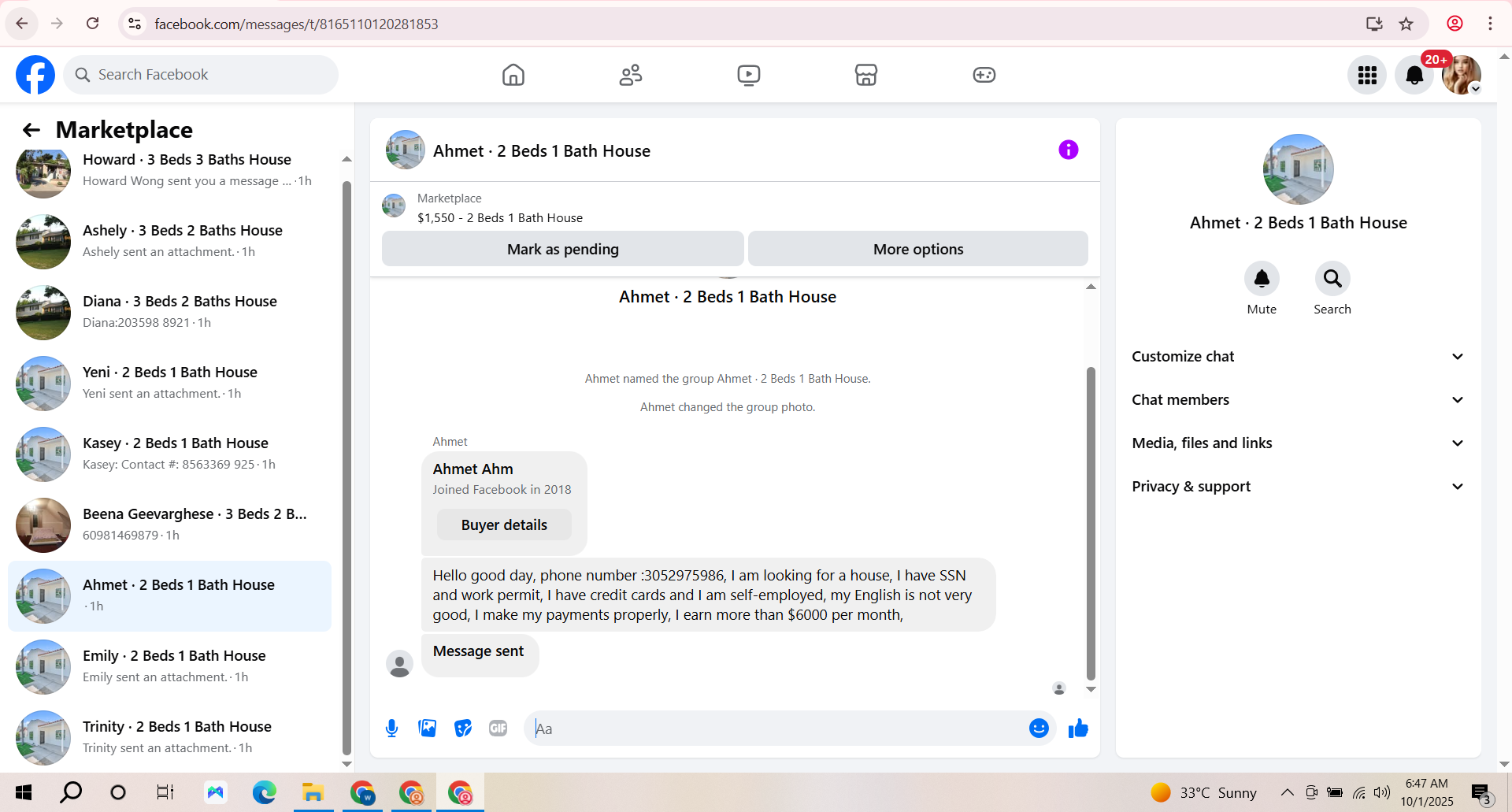Image resolution: width=1512 pixels, height=812 pixels.
Task: Click the house photo in the right panel
Action: (x=1298, y=169)
